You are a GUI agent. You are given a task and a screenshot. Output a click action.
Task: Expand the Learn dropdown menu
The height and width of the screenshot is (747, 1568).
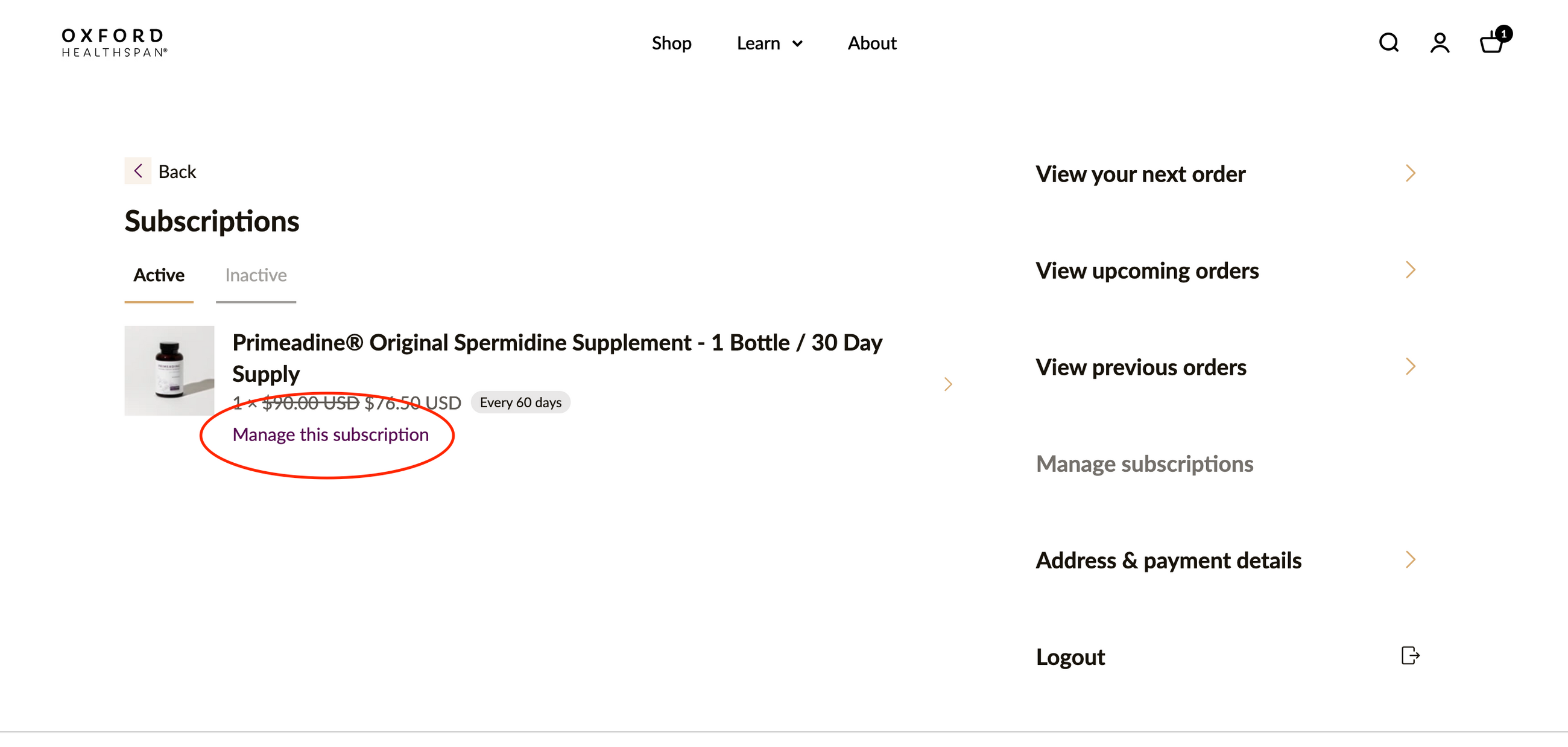(770, 43)
